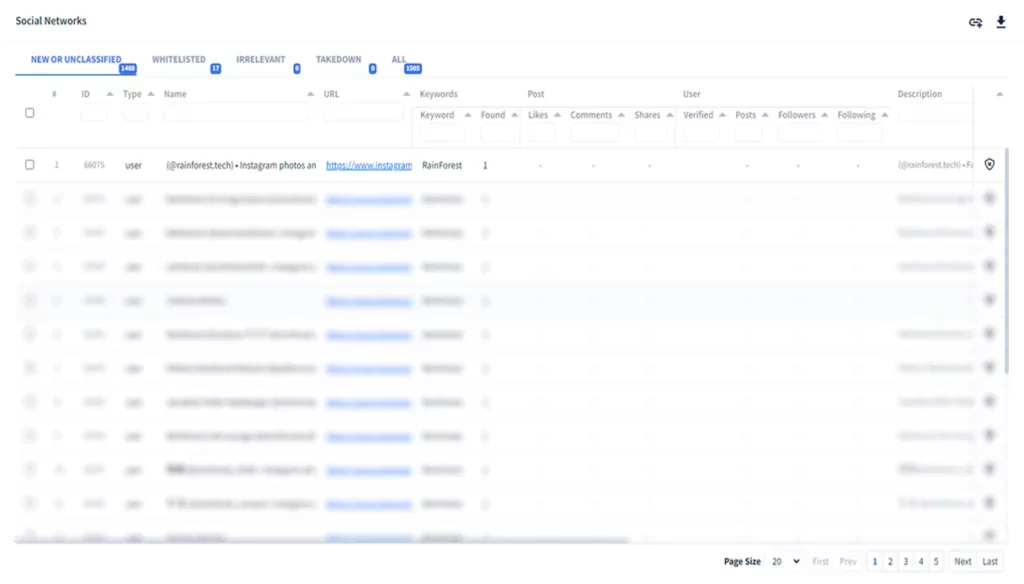Sort by Keyword column arrow

click(468, 115)
